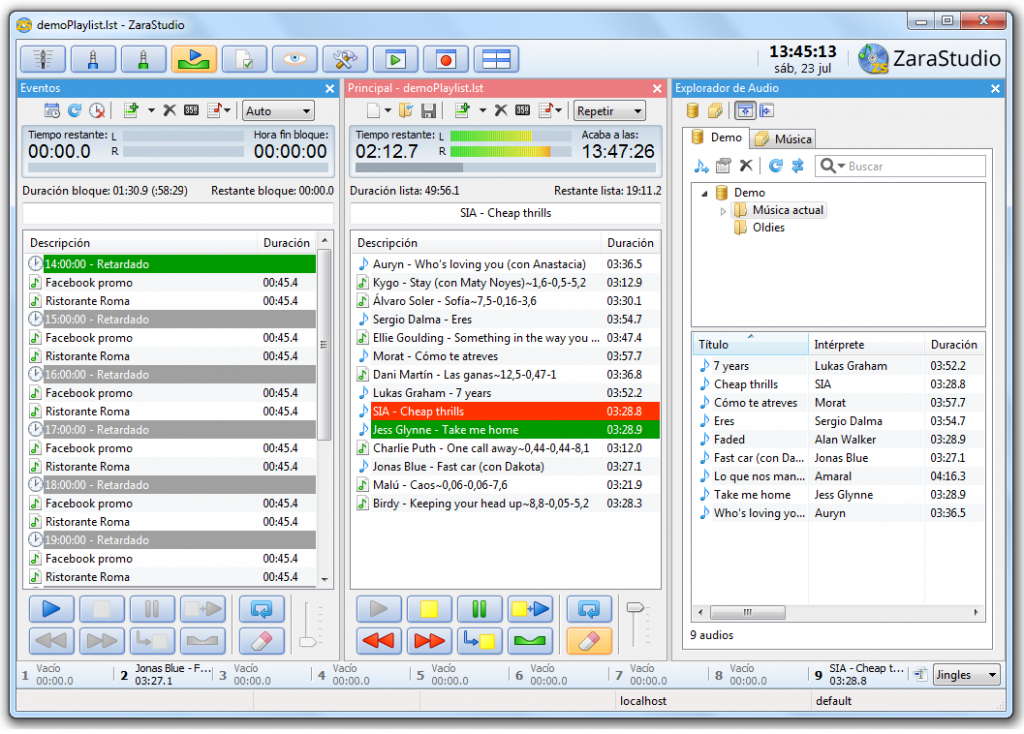The width and height of the screenshot is (1024, 734).
Task: Open the tools/configuration wrench icon
Action: pyautogui.click(x=344, y=58)
